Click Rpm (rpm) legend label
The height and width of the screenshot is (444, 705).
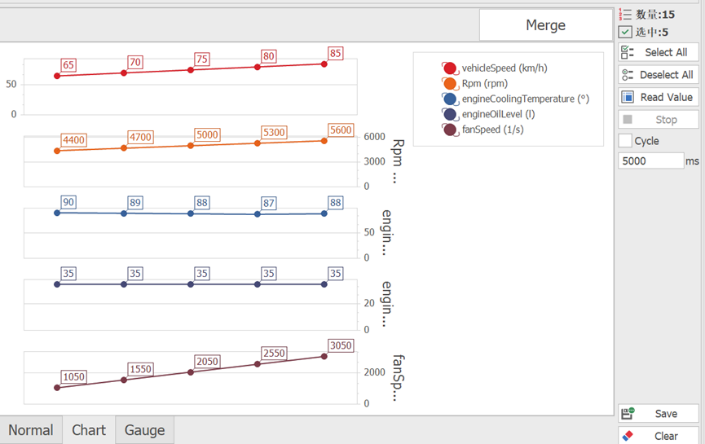coord(485,84)
